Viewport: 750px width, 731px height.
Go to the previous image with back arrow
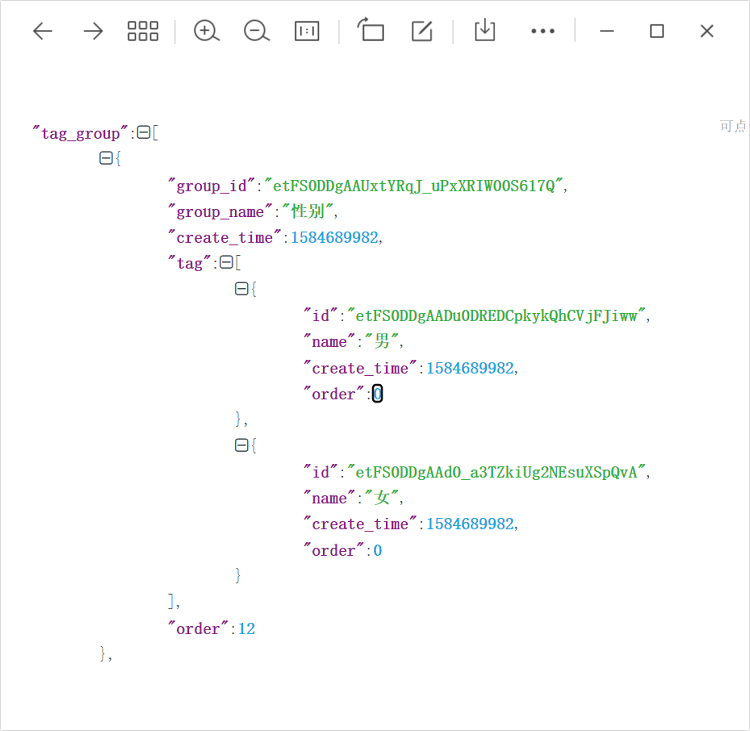click(x=42, y=31)
